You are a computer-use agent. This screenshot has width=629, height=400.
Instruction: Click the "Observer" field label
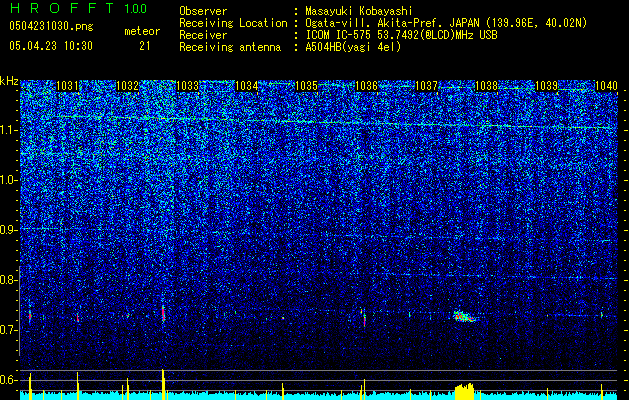click(x=203, y=11)
